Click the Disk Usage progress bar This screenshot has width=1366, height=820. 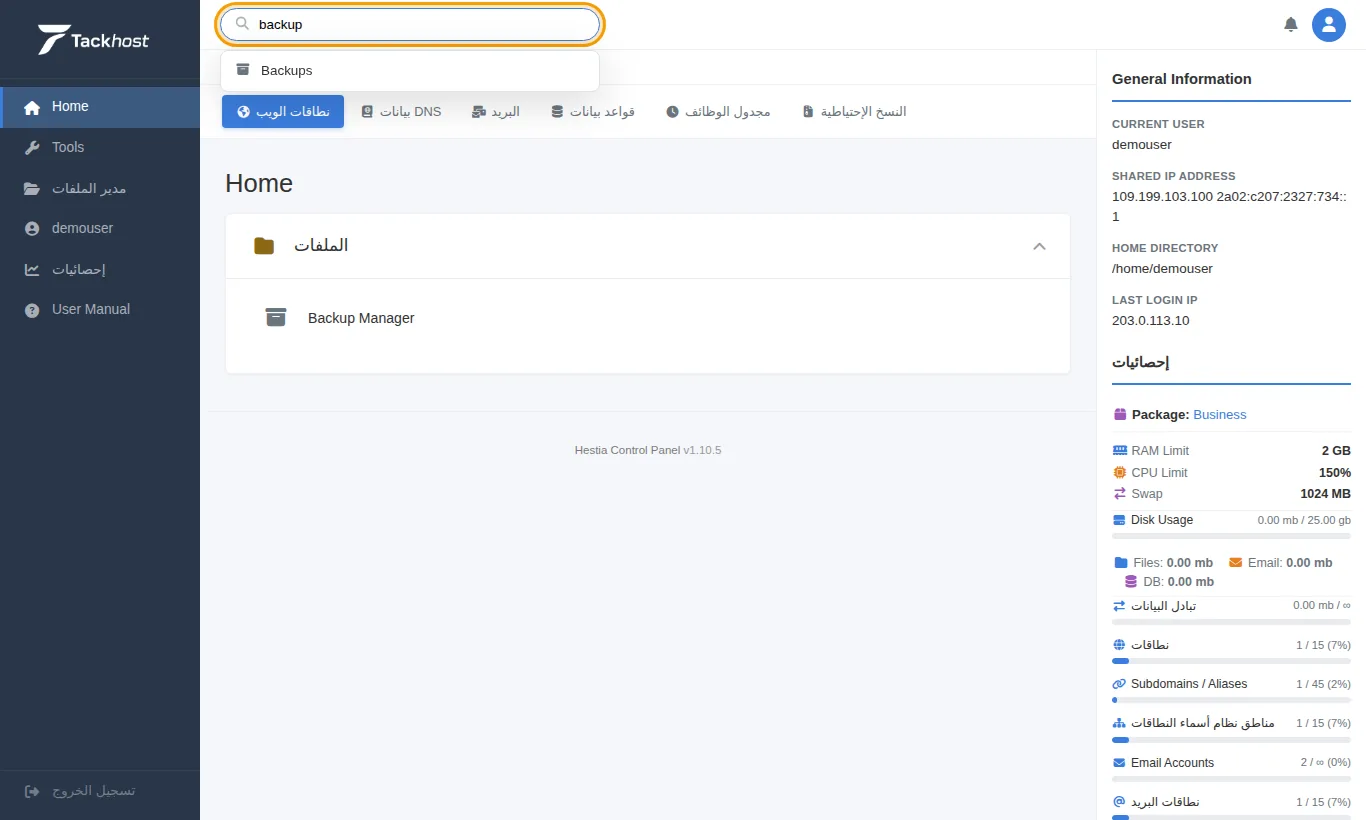[x=1231, y=537]
